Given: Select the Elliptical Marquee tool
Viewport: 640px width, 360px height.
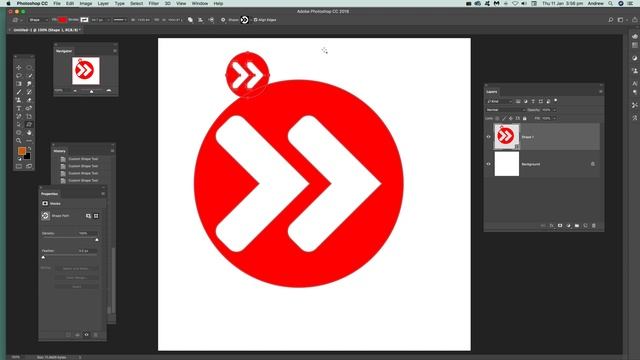Looking at the screenshot, I should click(x=29, y=67).
